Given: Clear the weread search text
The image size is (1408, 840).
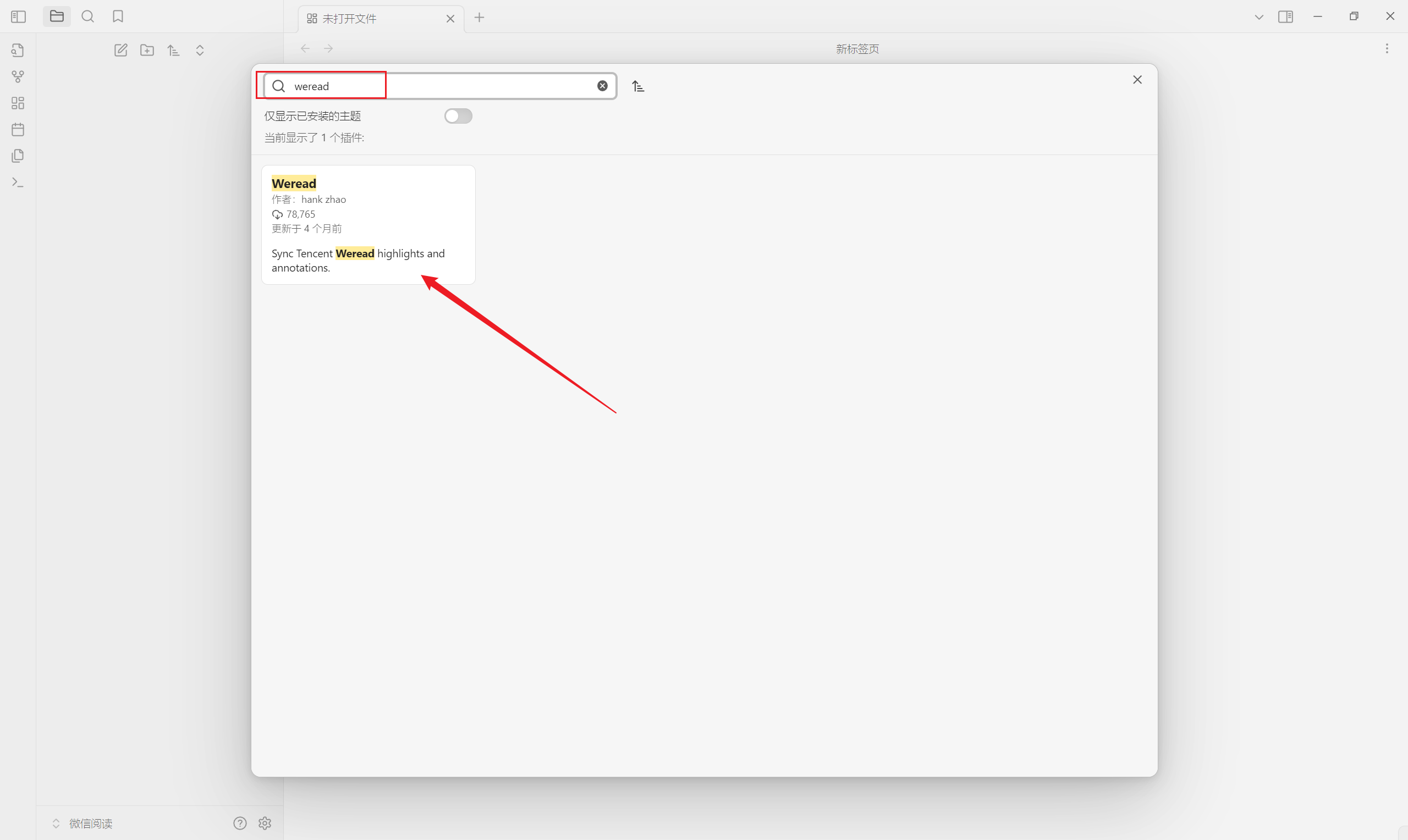Looking at the screenshot, I should point(602,86).
